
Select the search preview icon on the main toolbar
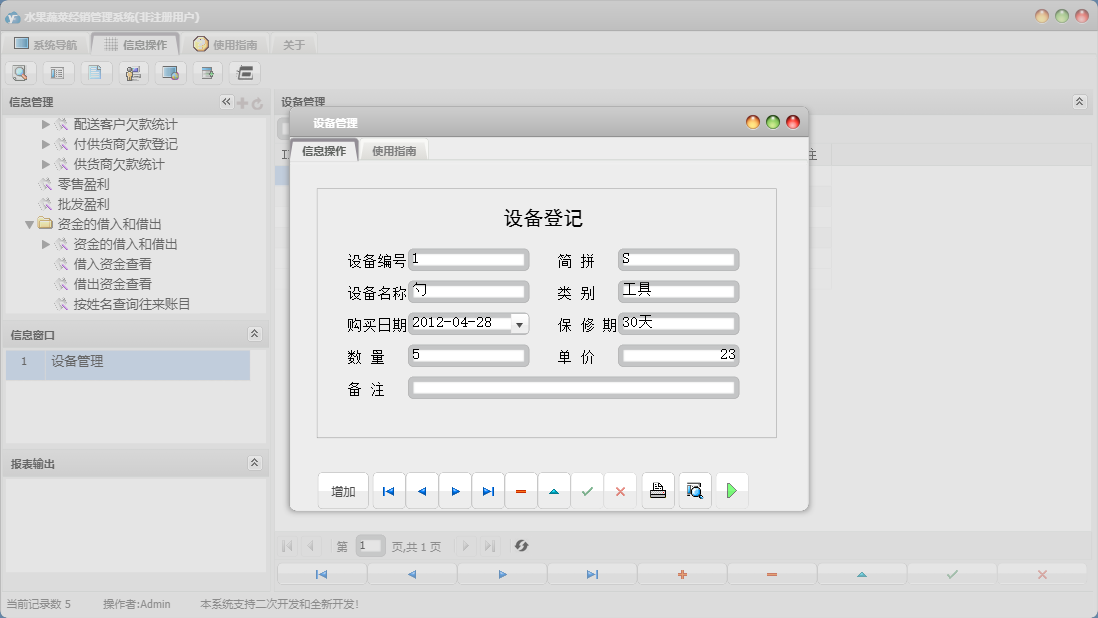point(20,72)
